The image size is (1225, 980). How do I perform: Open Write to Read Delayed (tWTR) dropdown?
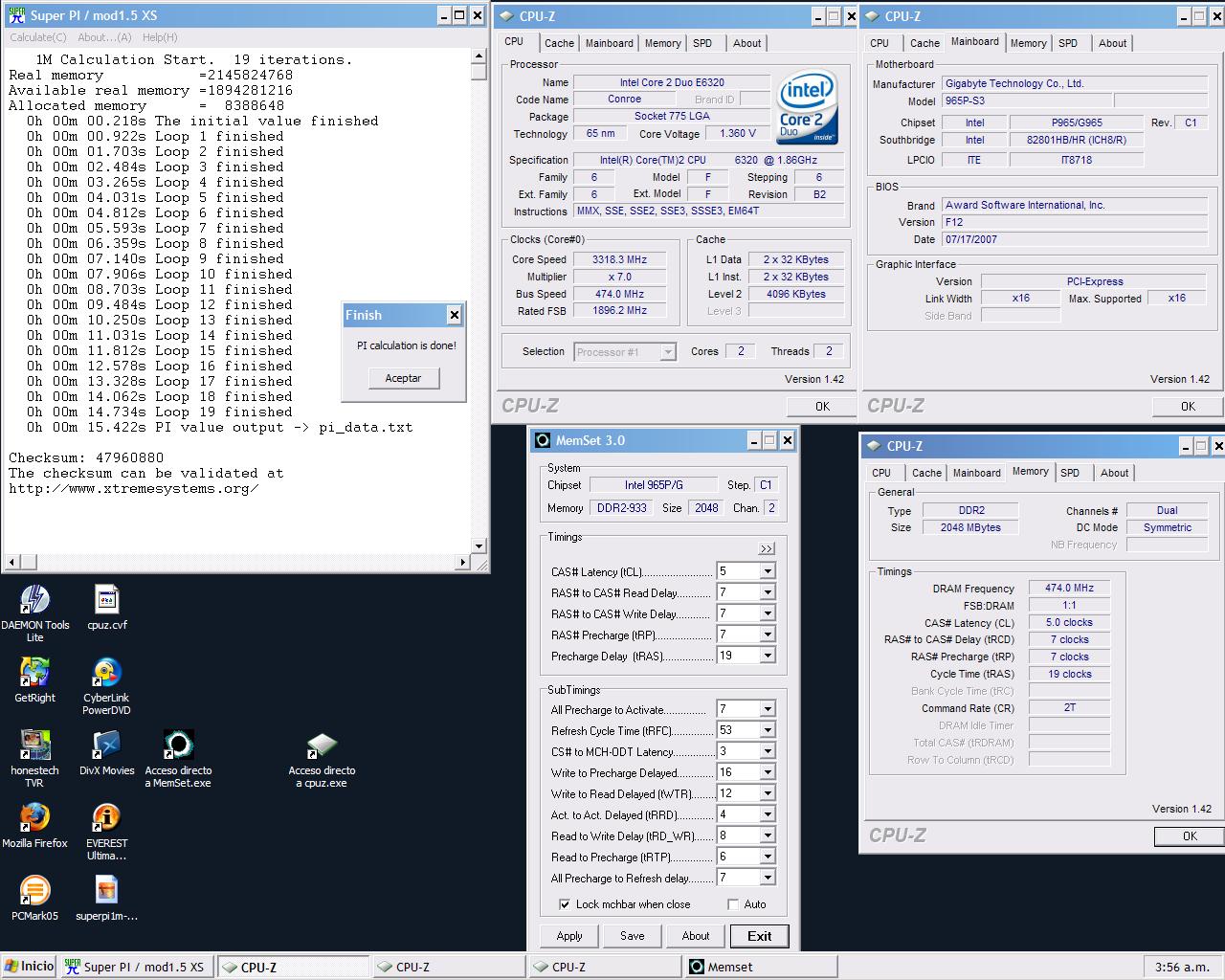[767, 793]
